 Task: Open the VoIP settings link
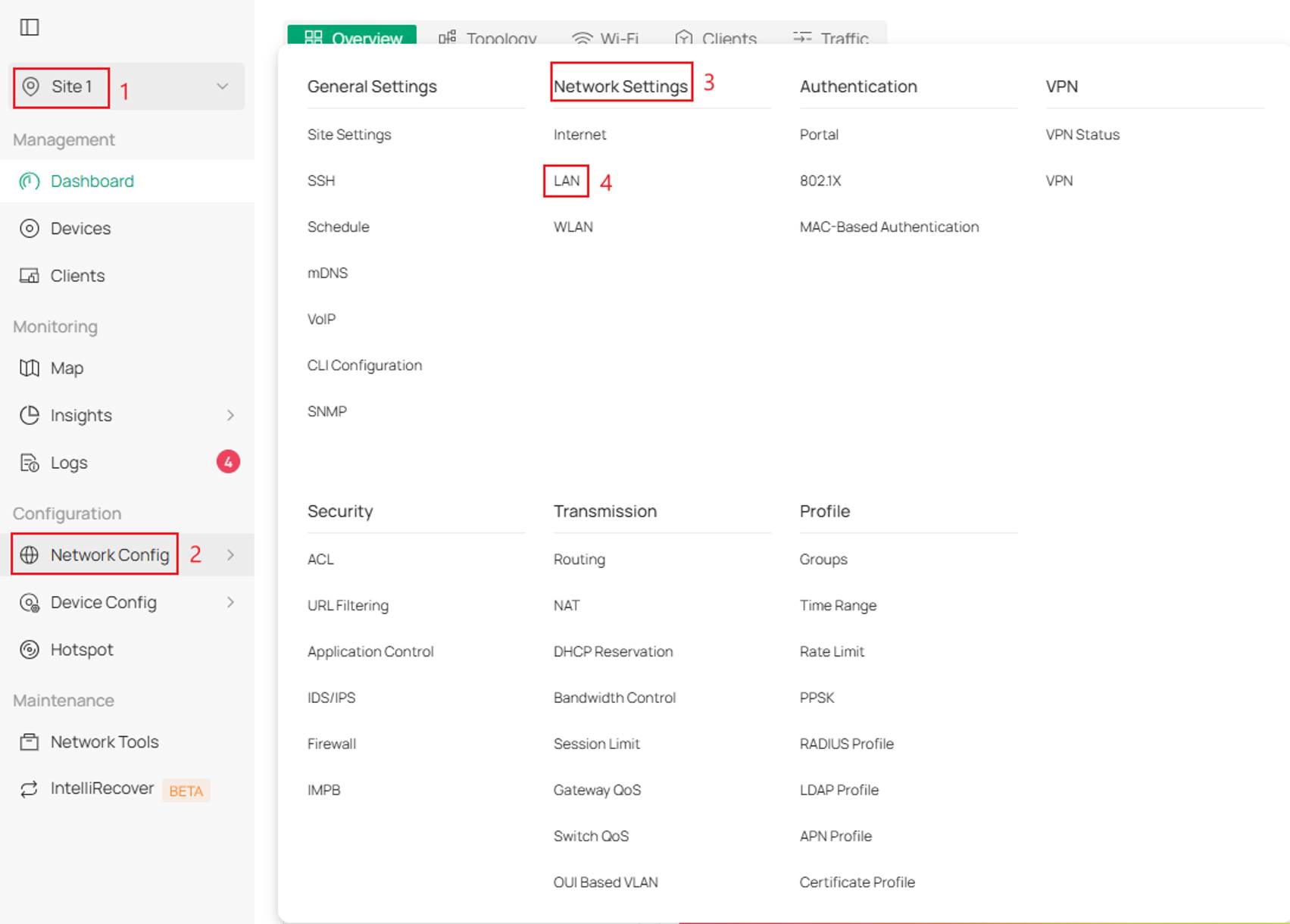[322, 320]
